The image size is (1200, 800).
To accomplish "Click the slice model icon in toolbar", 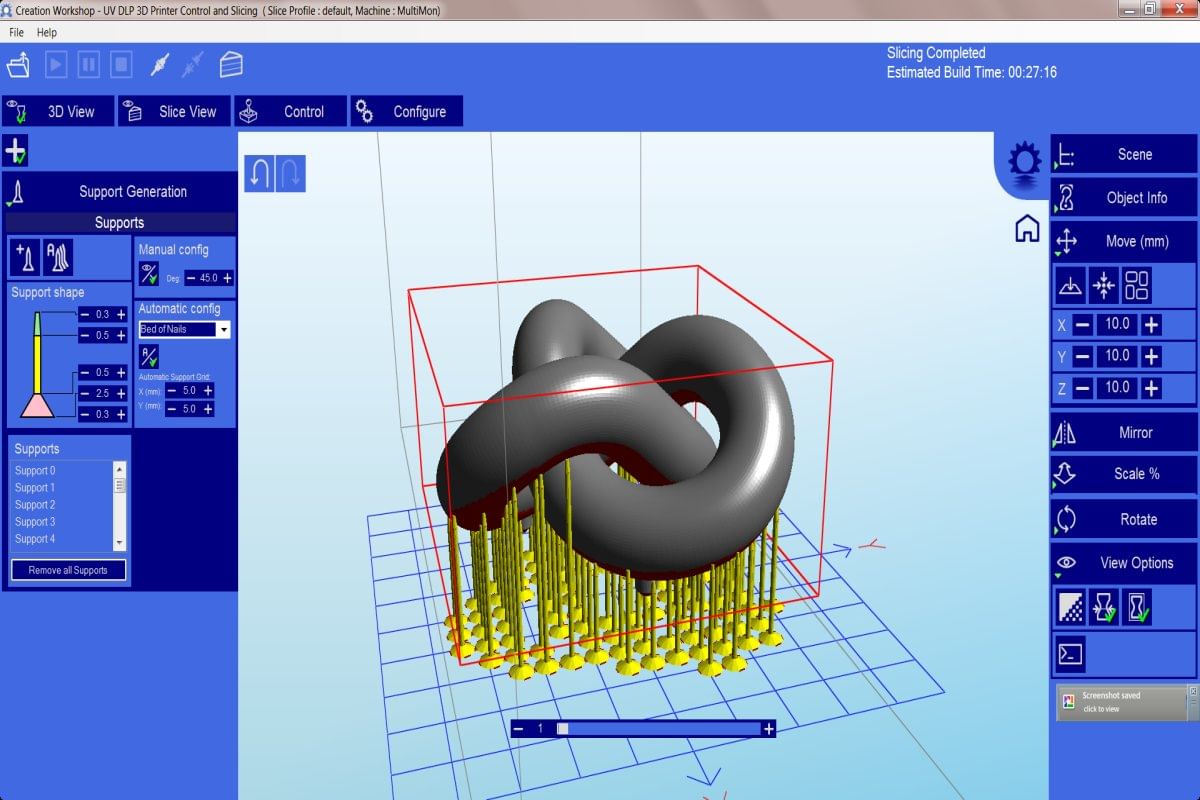I will pyautogui.click(x=231, y=65).
